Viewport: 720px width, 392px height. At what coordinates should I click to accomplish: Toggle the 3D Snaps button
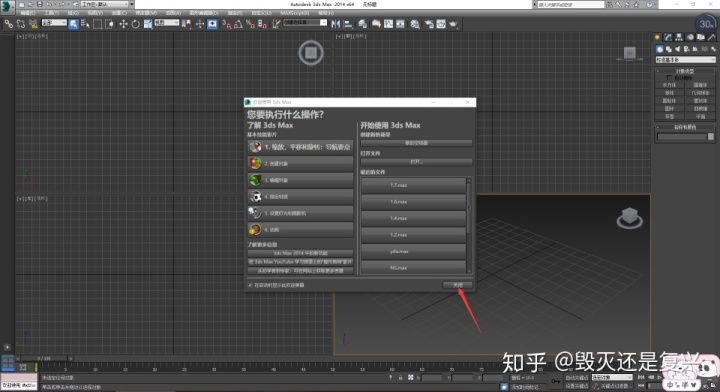point(226,24)
